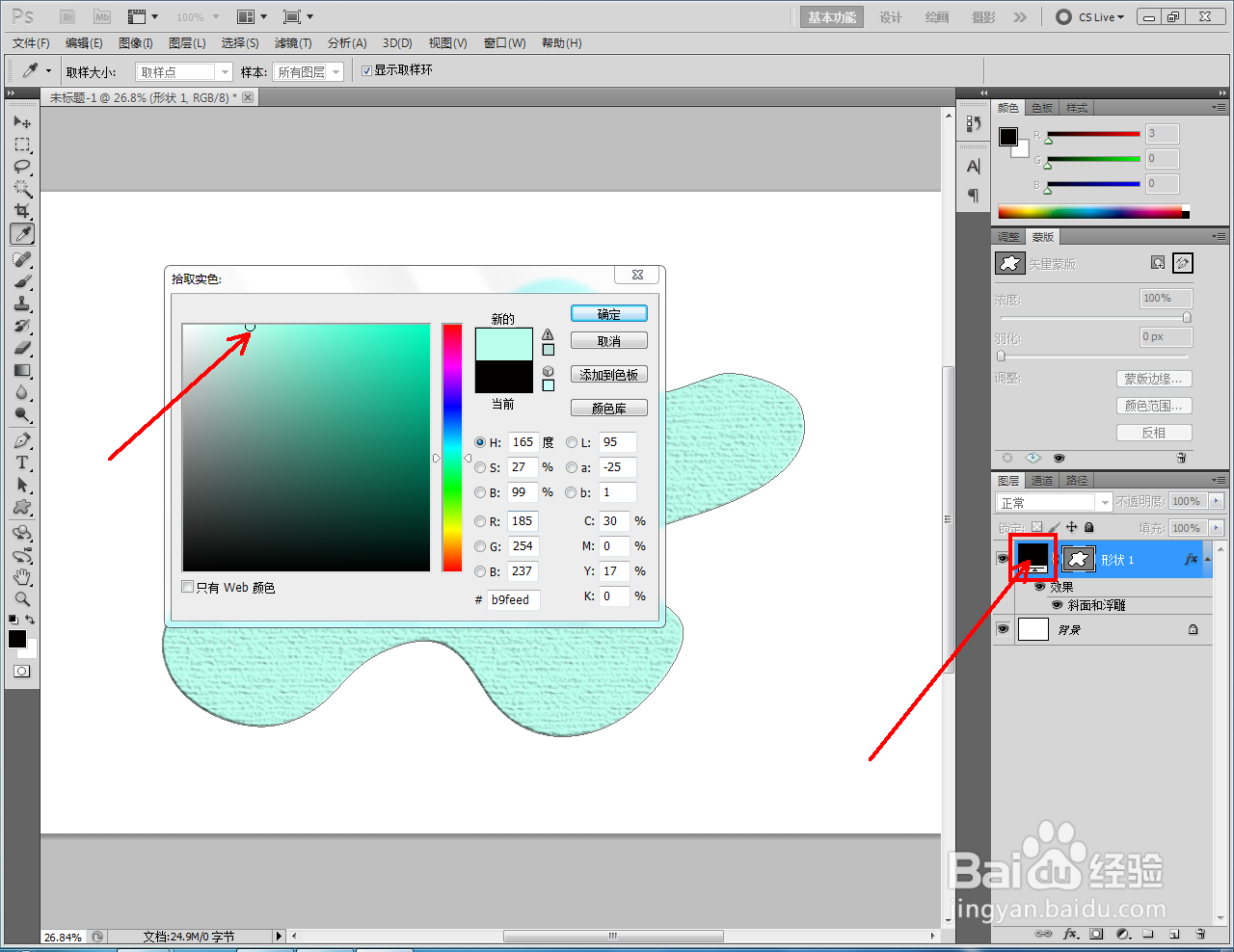Screen dimensions: 1234x952
Task: Select the Magic Wand tool
Action: (x=22, y=189)
